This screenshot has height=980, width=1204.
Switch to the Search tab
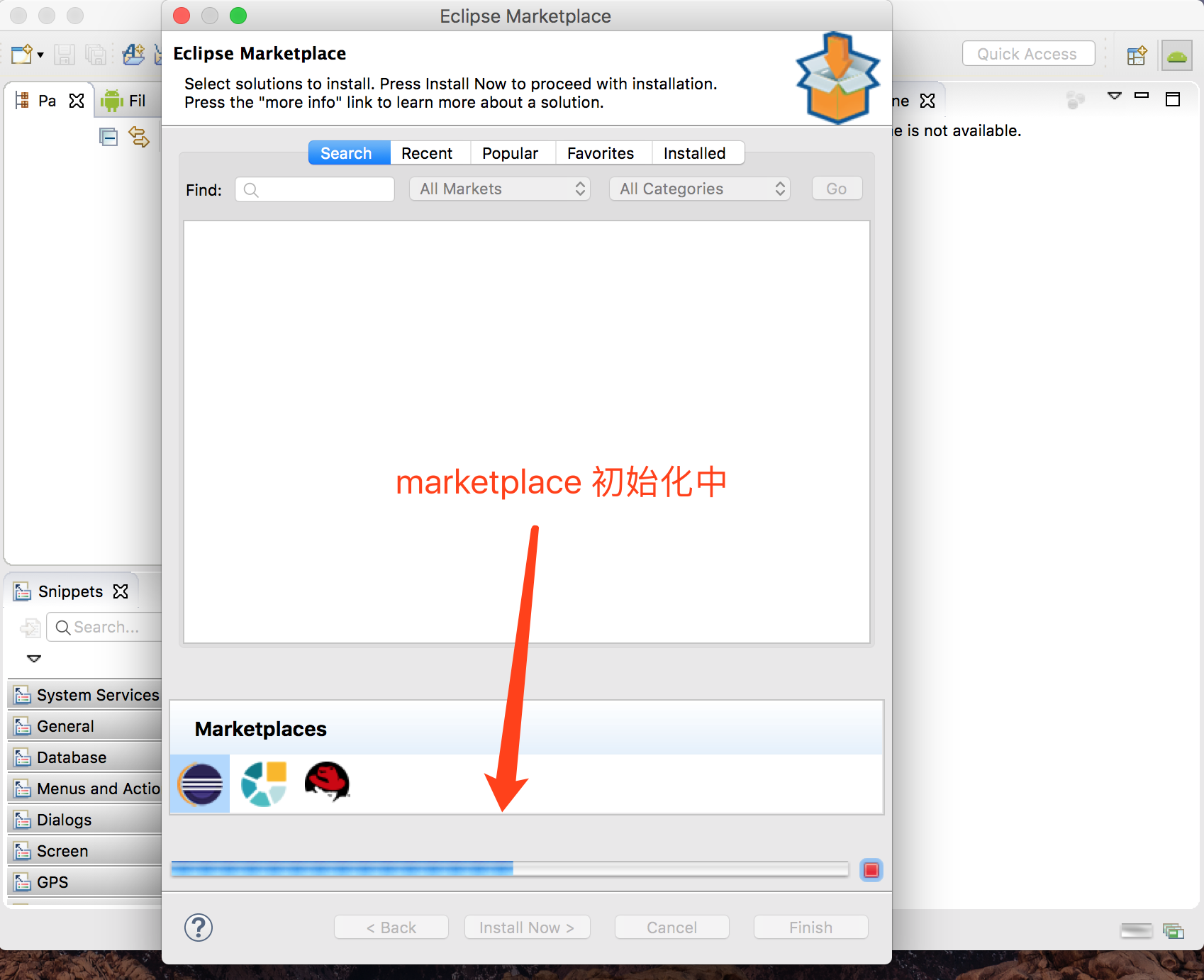tap(349, 153)
